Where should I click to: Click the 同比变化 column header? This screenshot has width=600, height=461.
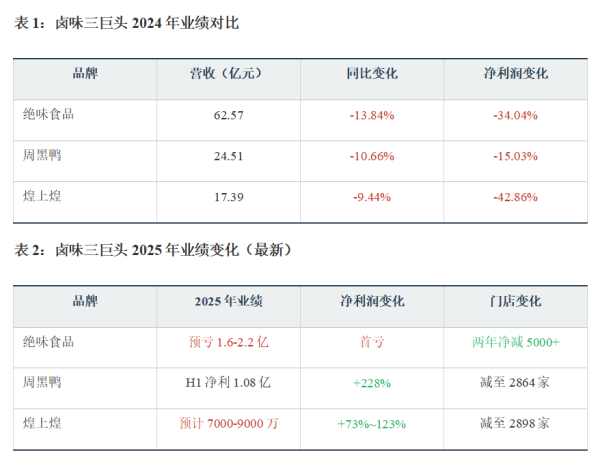point(372,74)
